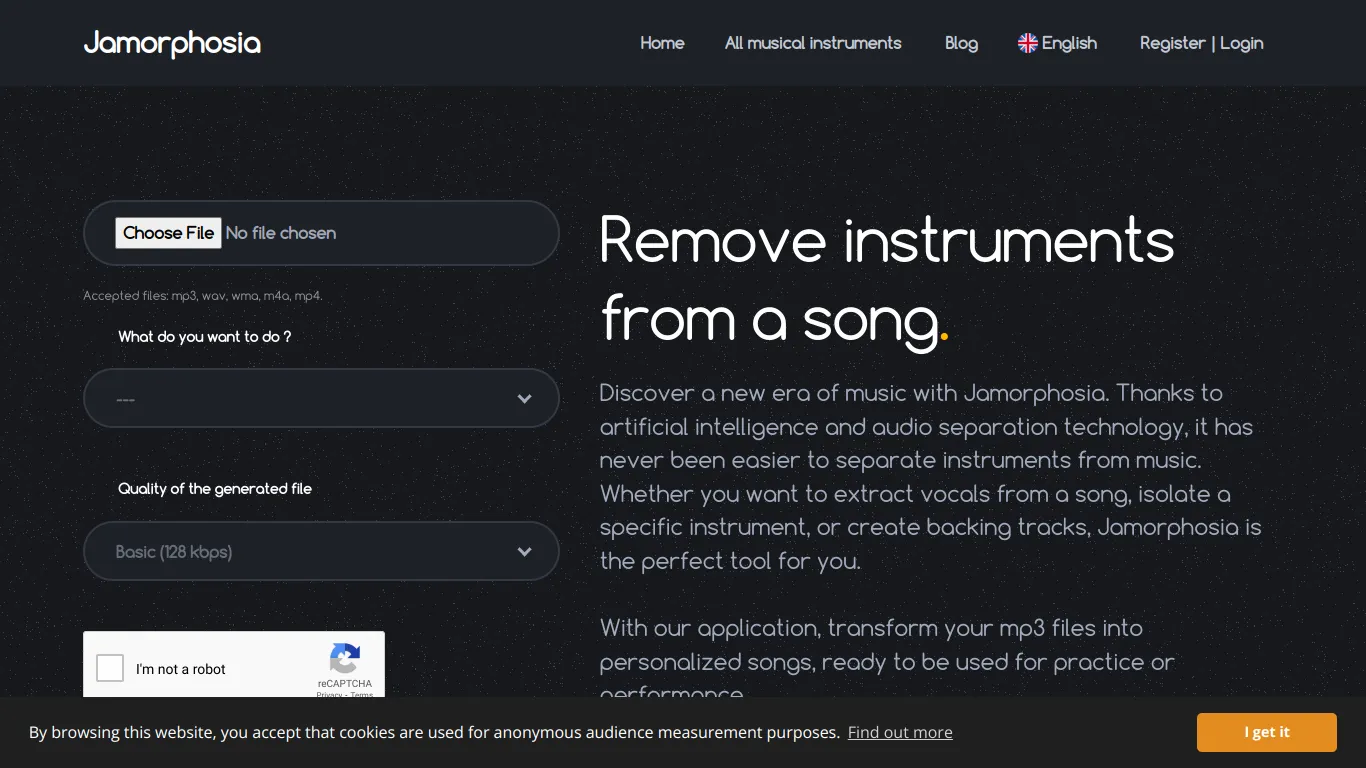1366x768 pixels.
Task: Expand the Basic (128 kbps) quality selector
Action: point(321,551)
